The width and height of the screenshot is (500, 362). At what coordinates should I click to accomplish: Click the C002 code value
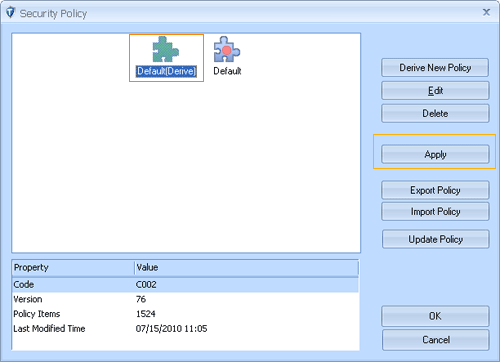tap(146, 285)
